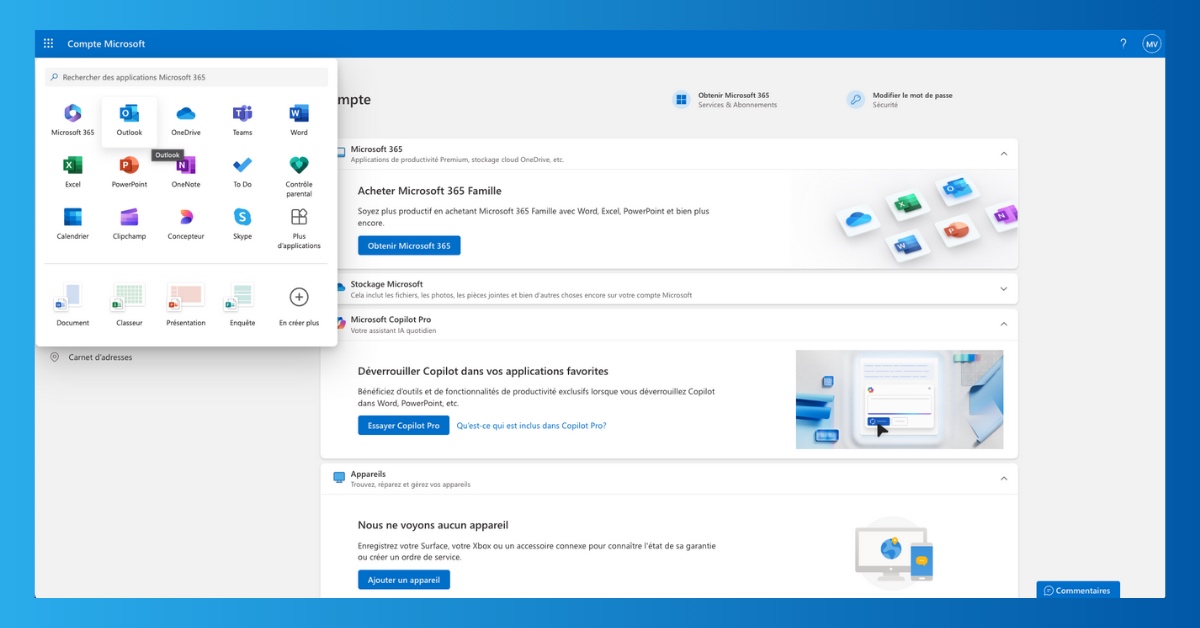Click Compte Microsoft header title
This screenshot has height=628, width=1200.
[106, 44]
